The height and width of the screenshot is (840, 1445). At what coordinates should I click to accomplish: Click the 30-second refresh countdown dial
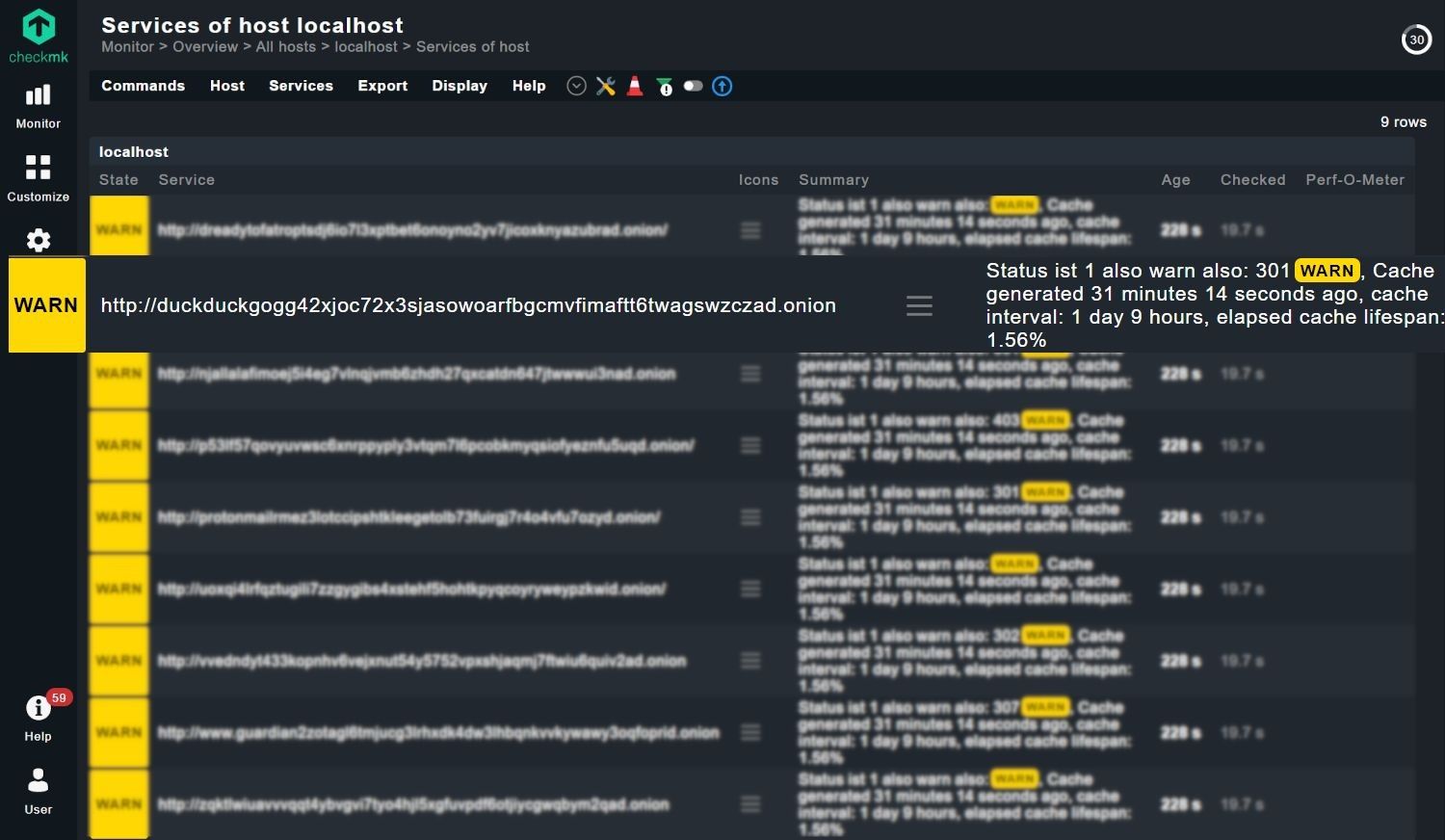point(1416,39)
